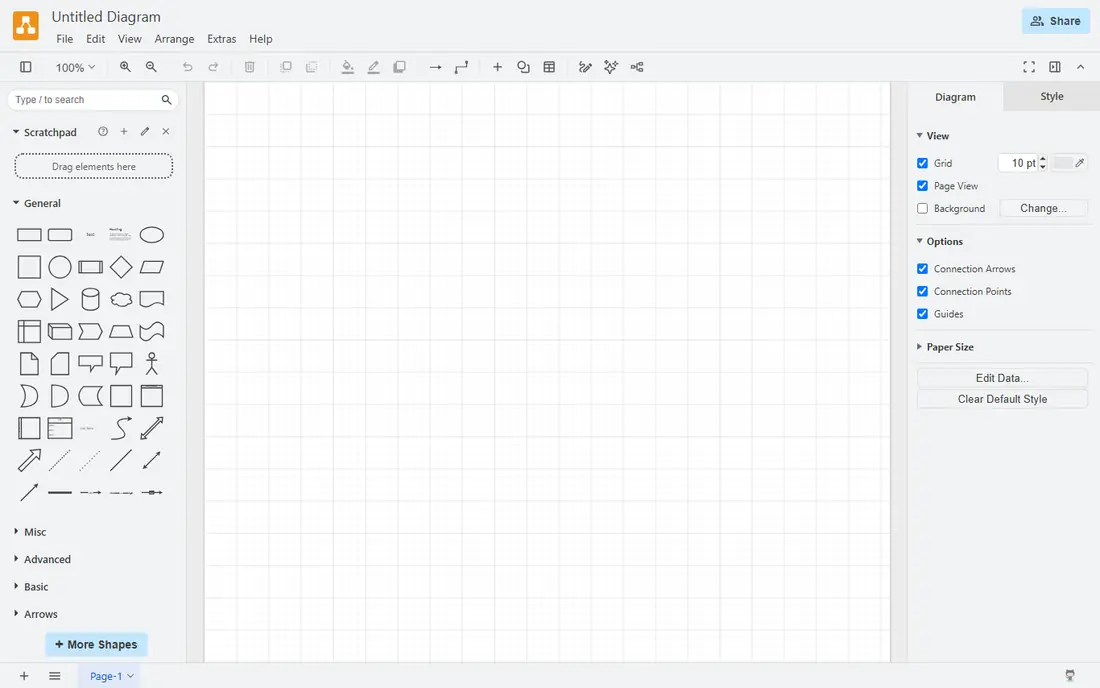Image resolution: width=1100 pixels, height=688 pixels.
Task: Switch to the Style tab
Action: click(x=1052, y=97)
